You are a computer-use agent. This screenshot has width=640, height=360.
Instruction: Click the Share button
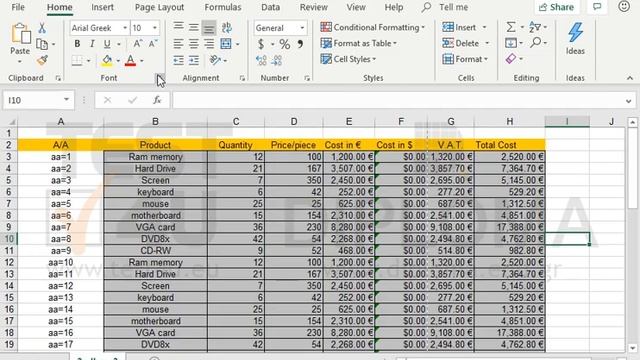[x=556, y=7]
